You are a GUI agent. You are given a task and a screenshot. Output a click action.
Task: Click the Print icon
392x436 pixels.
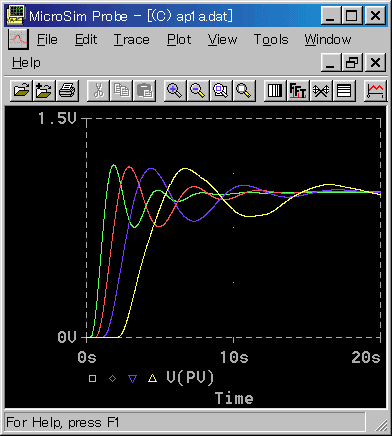tap(67, 91)
